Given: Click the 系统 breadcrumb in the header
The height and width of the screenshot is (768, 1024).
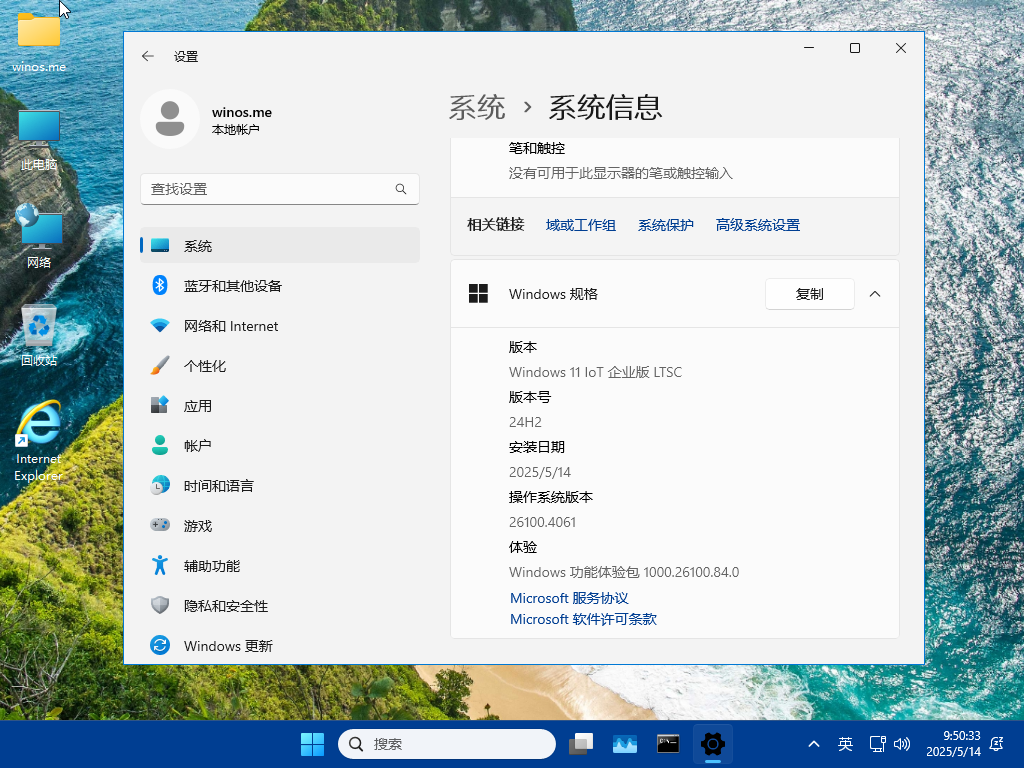Looking at the screenshot, I should tap(477, 107).
